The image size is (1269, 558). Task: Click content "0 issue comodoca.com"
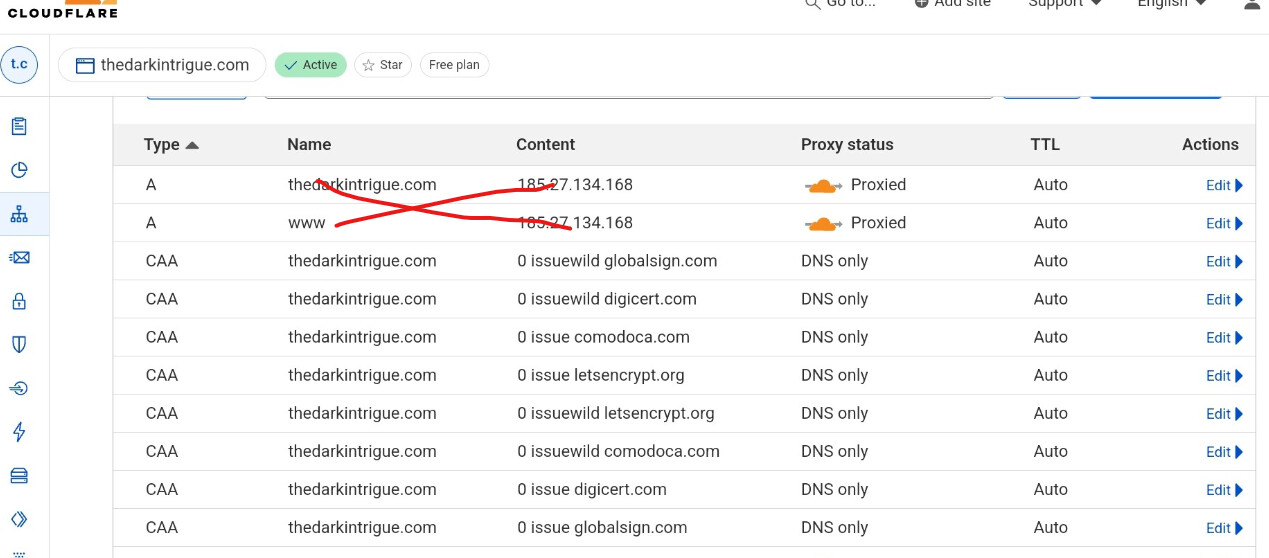click(603, 337)
